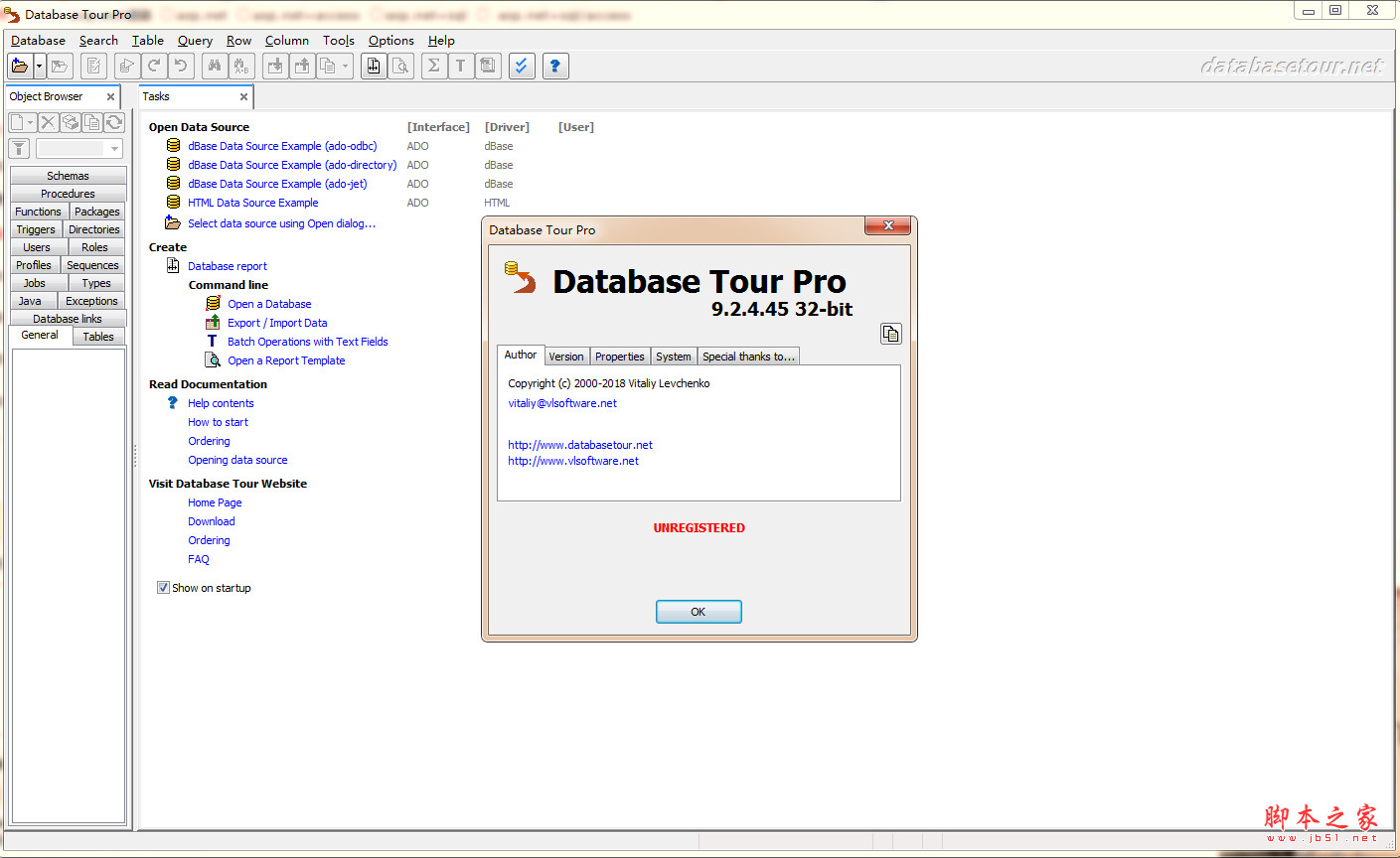This screenshot has height=858, width=1400.
Task: Click the Download website link
Action: [x=212, y=521]
